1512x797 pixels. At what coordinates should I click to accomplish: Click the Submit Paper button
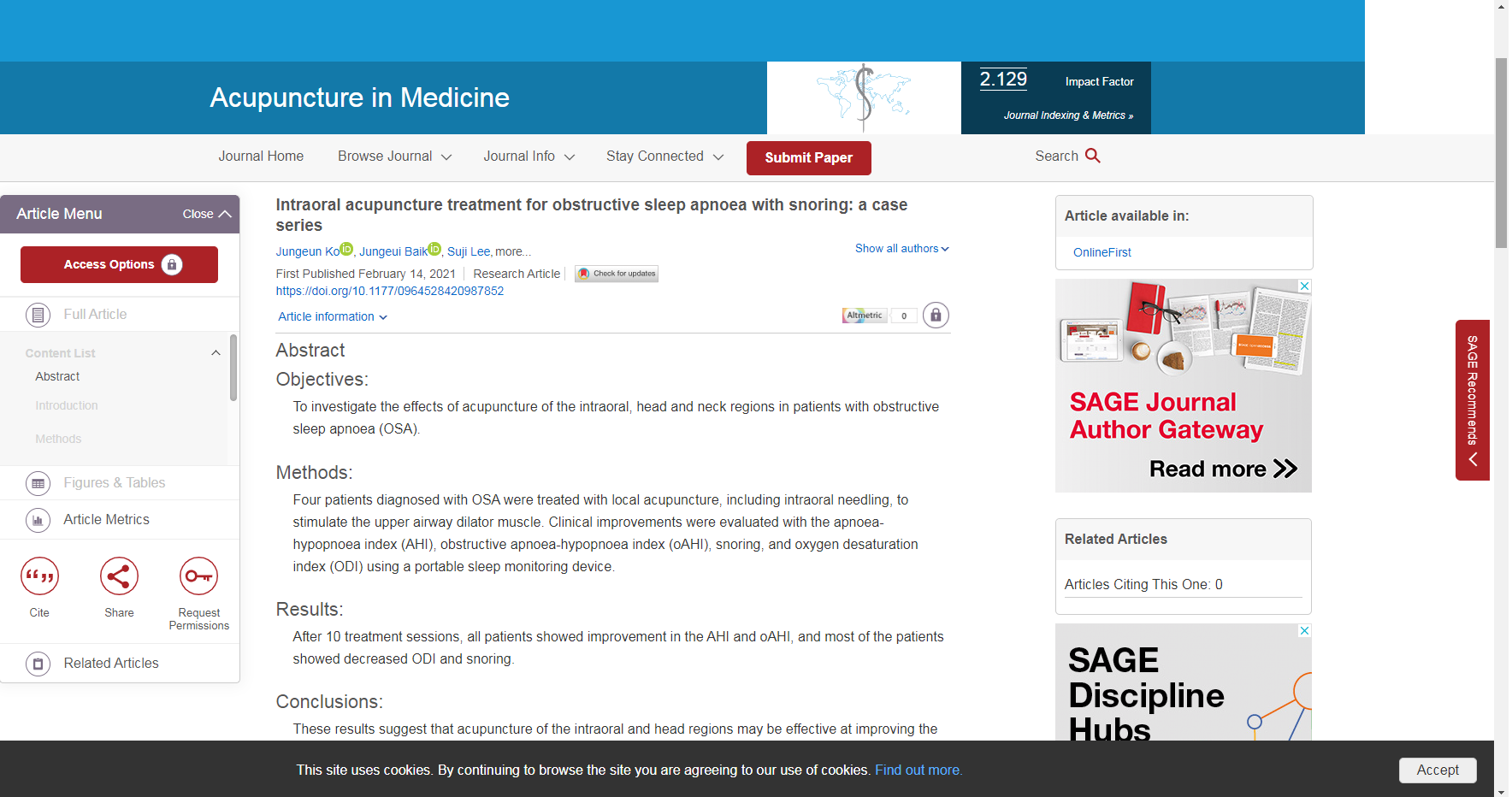click(x=808, y=158)
